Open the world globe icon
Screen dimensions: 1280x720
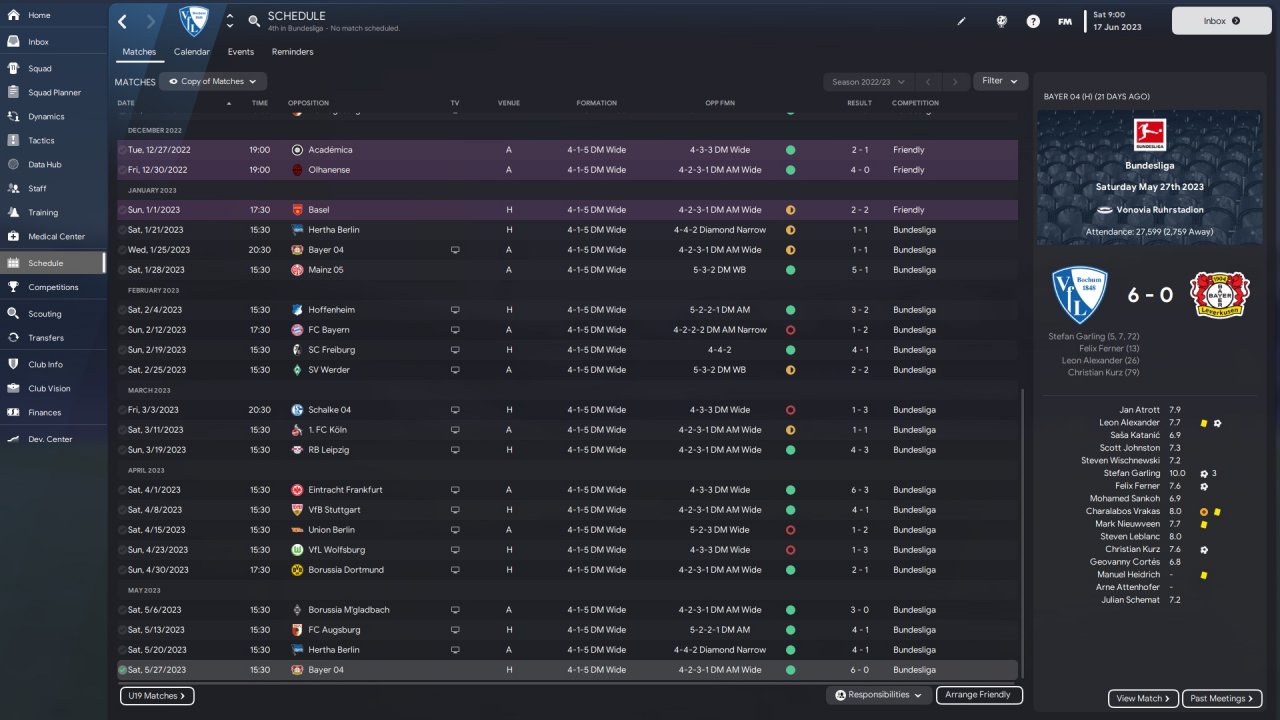pyautogui.click(x=1001, y=21)
